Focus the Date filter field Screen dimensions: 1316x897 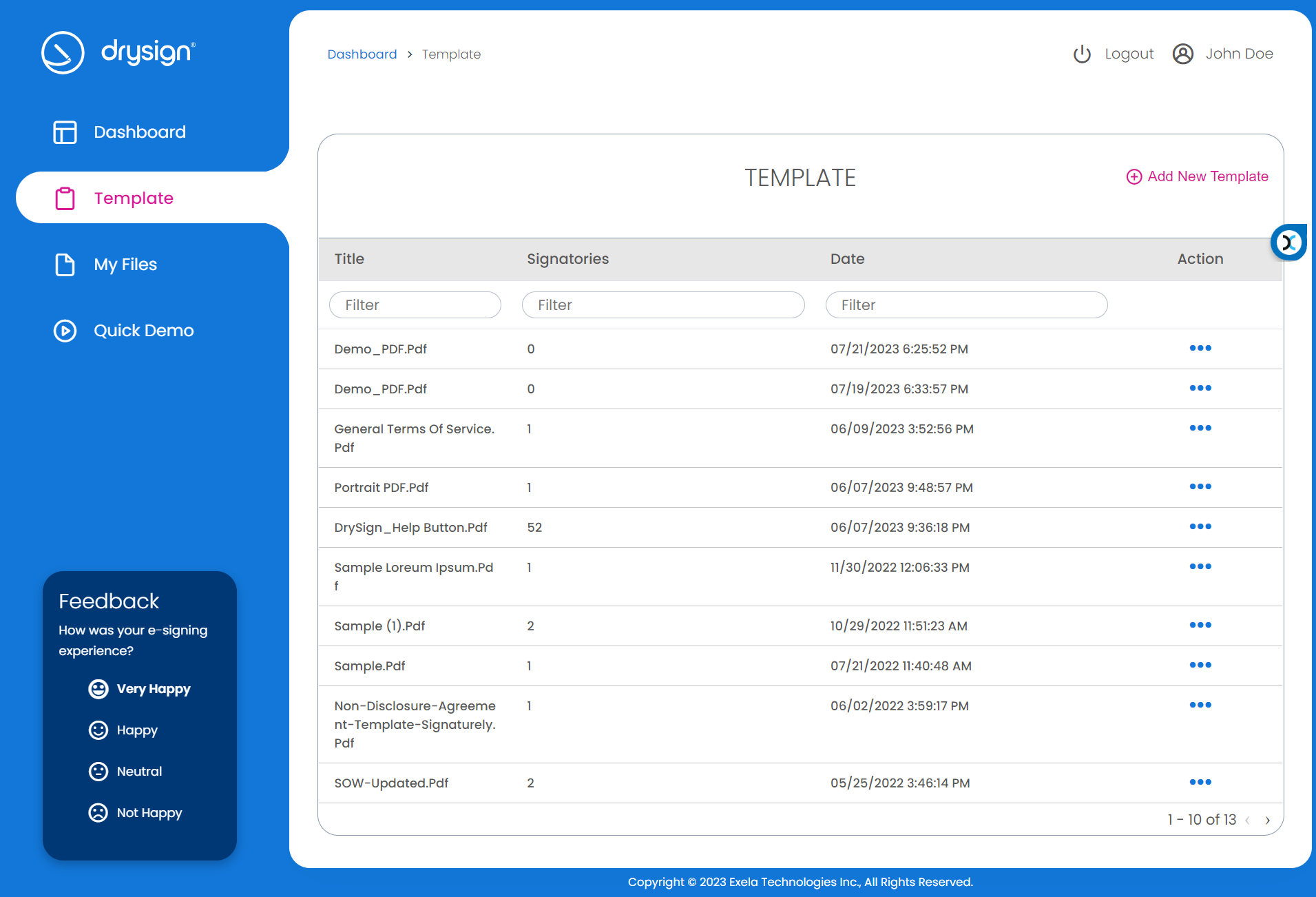pyautogui.click(x=967, y=305)
